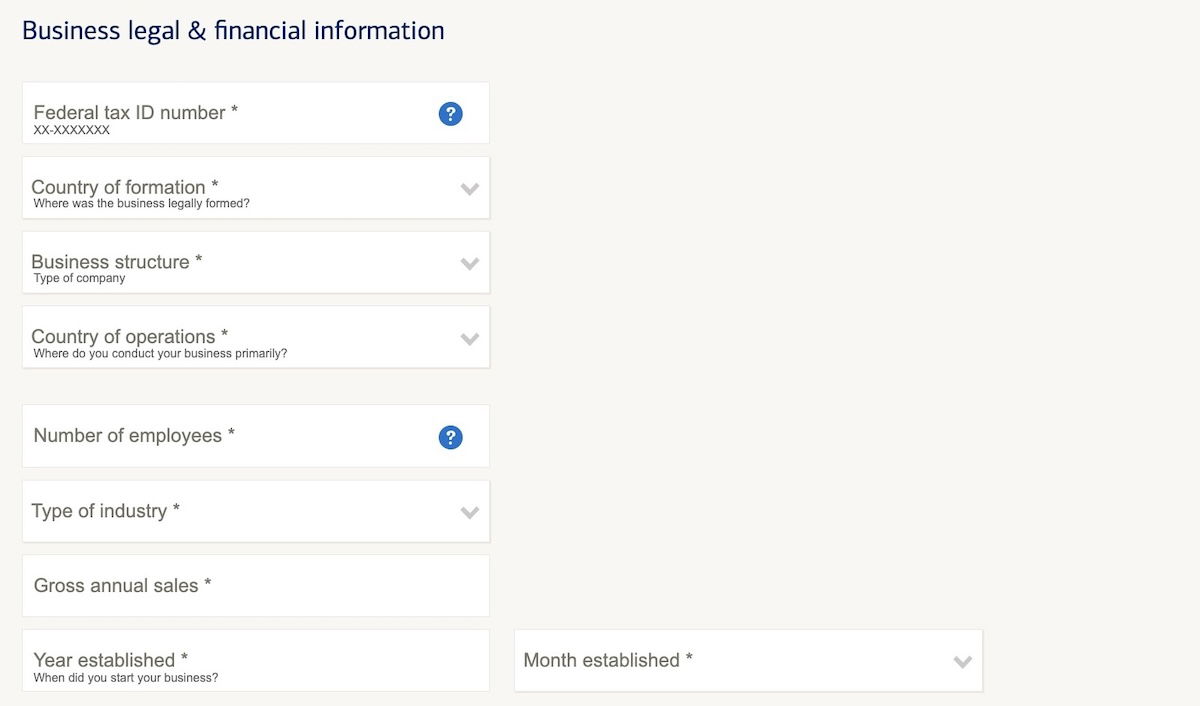Click the Type of industry chevron arrow

(x=470, y=513)
